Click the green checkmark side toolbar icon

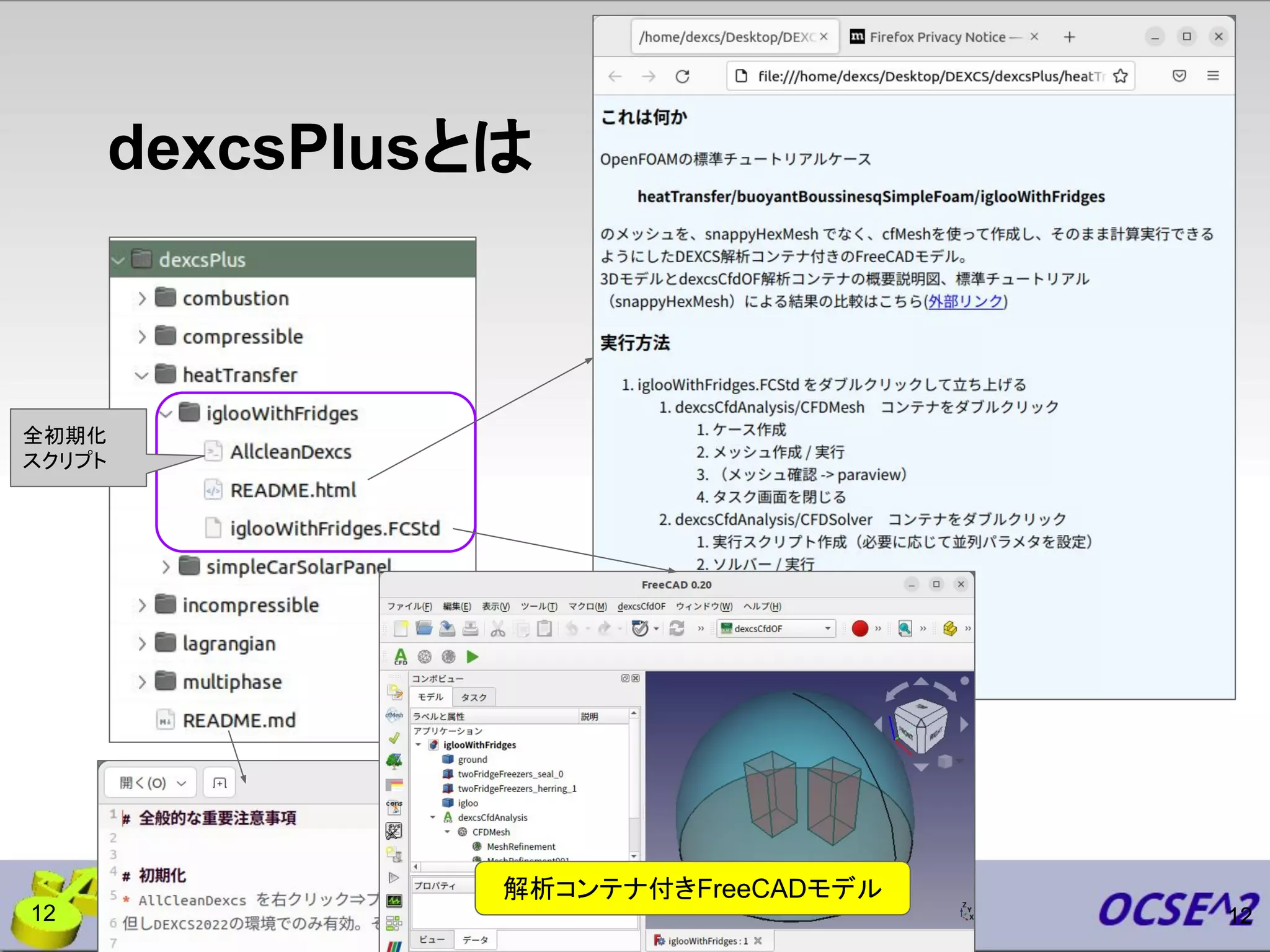[394, 738]
